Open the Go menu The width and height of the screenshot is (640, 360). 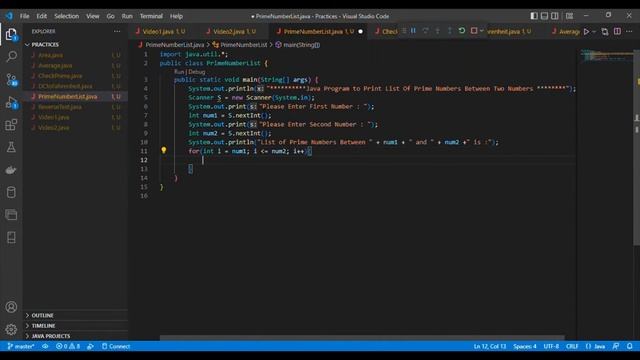111,16
